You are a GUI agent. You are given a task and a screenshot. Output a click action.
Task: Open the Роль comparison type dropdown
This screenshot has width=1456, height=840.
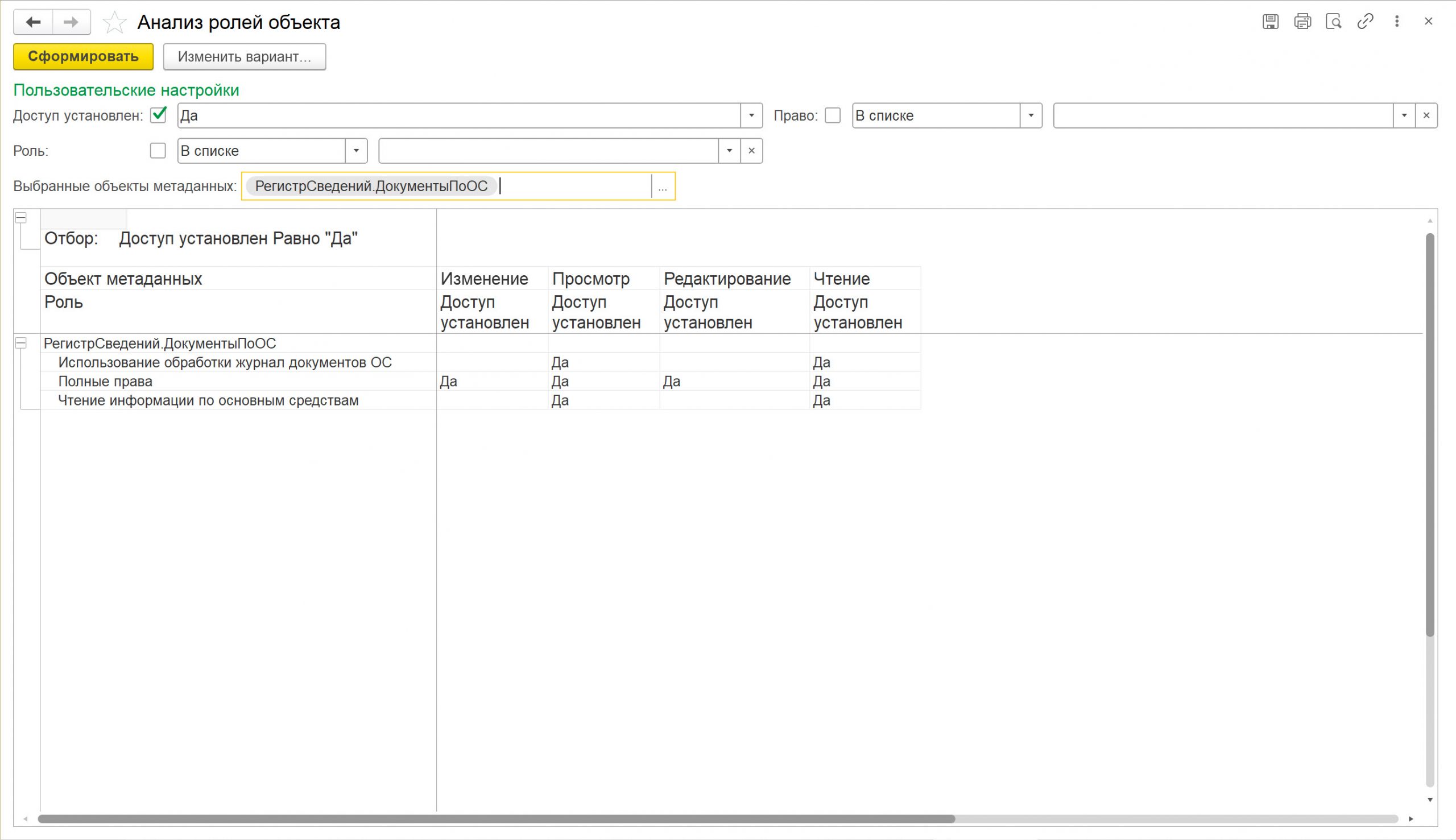[356, 151]
